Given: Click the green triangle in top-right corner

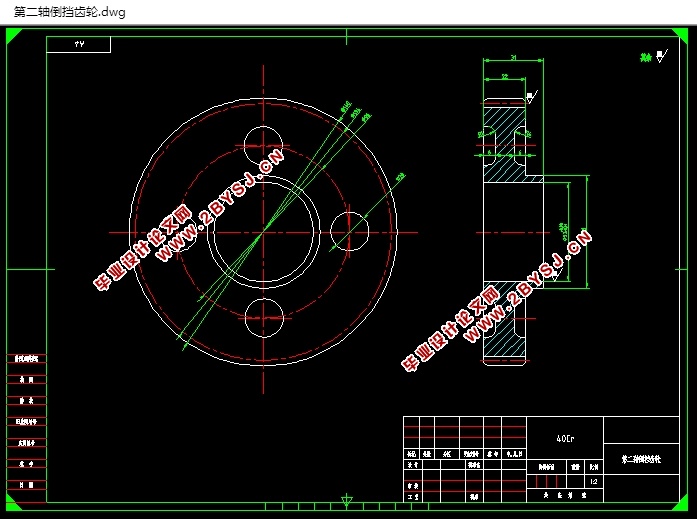Looking at the screenshot, I should (681, 35).
